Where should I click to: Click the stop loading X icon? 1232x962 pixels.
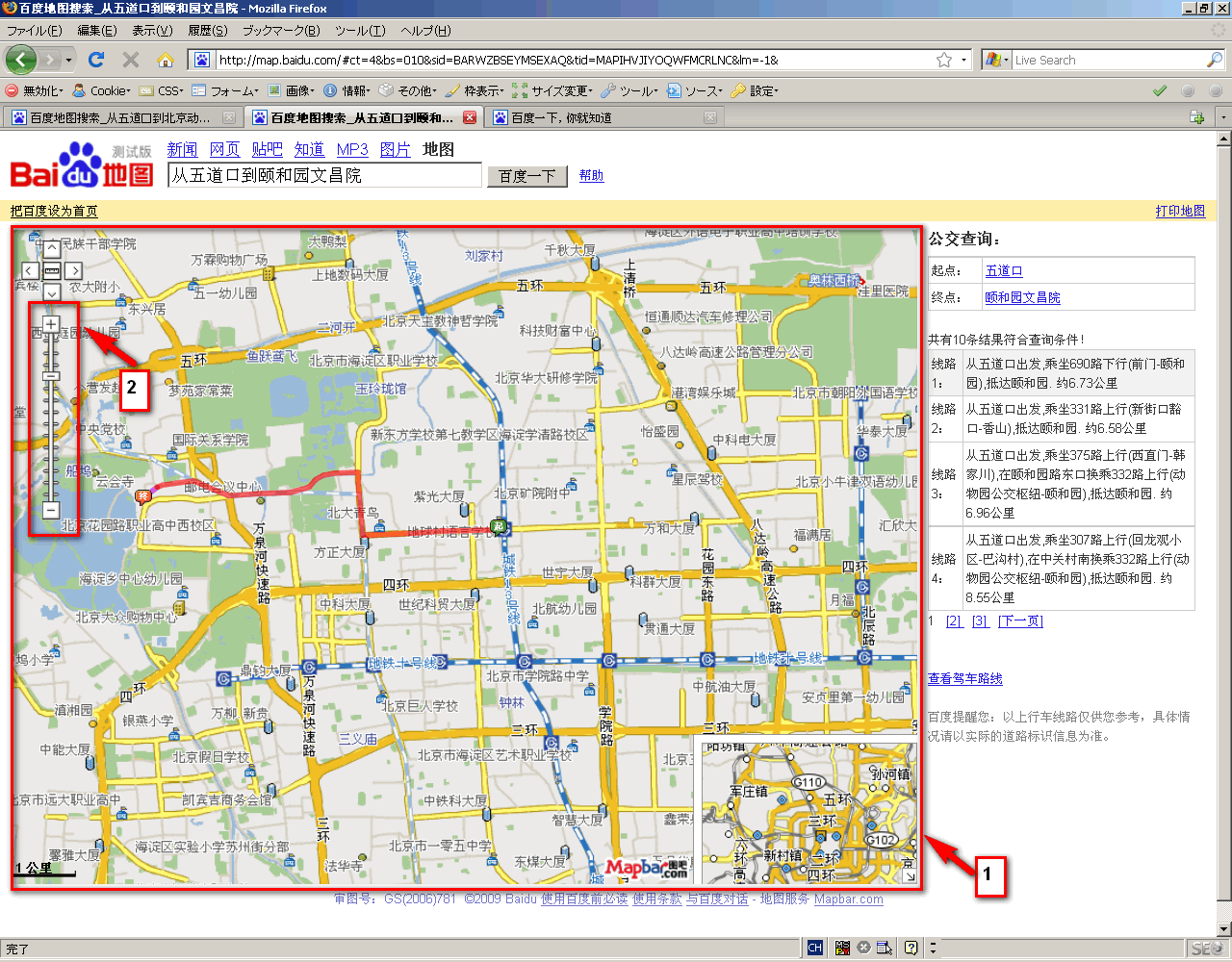point(131,60)
